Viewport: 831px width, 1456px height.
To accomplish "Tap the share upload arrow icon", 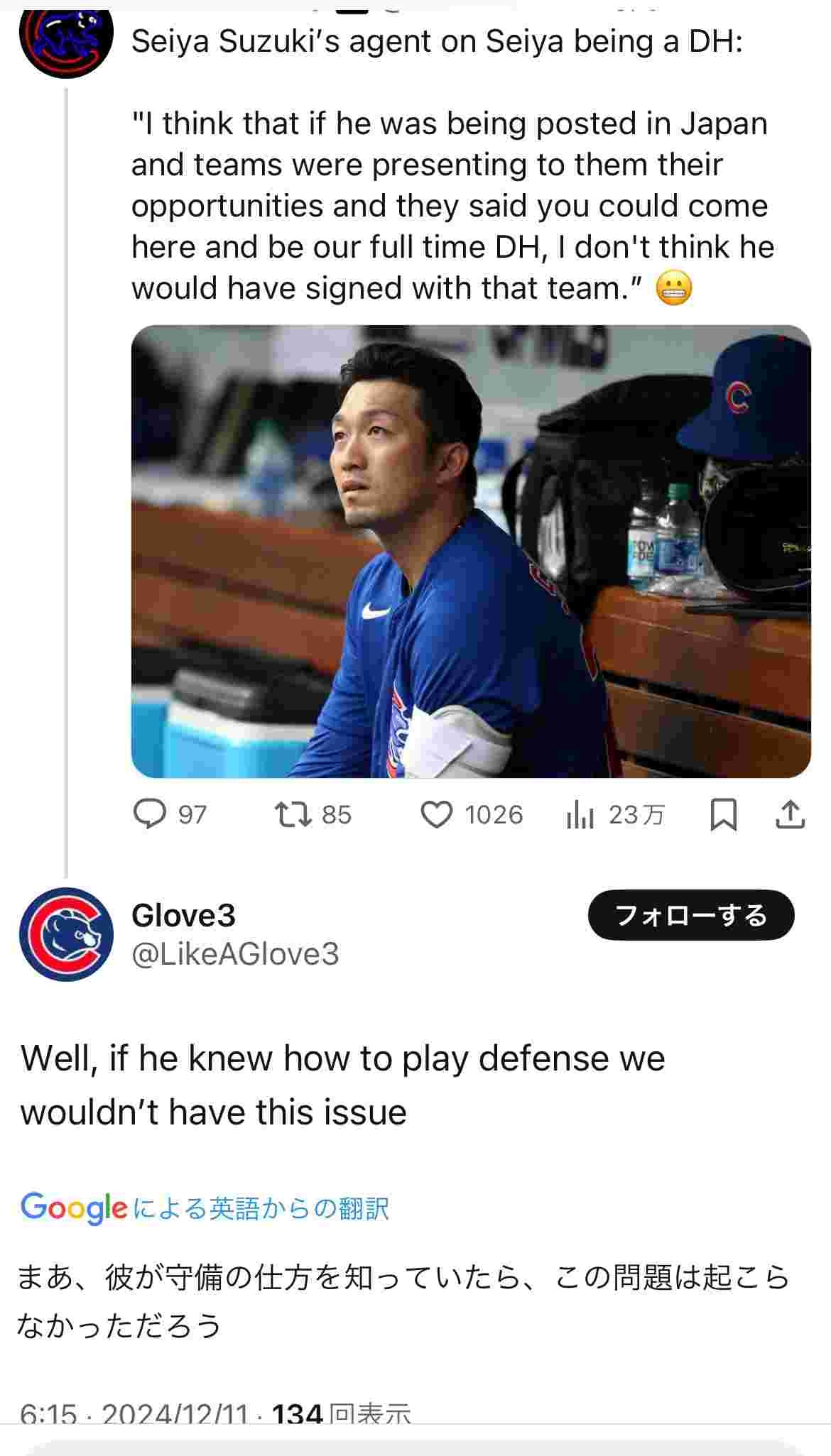I will [790, 814].
